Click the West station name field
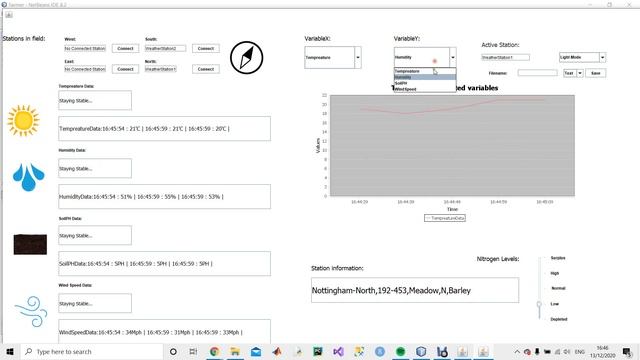Viewport: 640px width, 360px height. [x=85, y=48]
